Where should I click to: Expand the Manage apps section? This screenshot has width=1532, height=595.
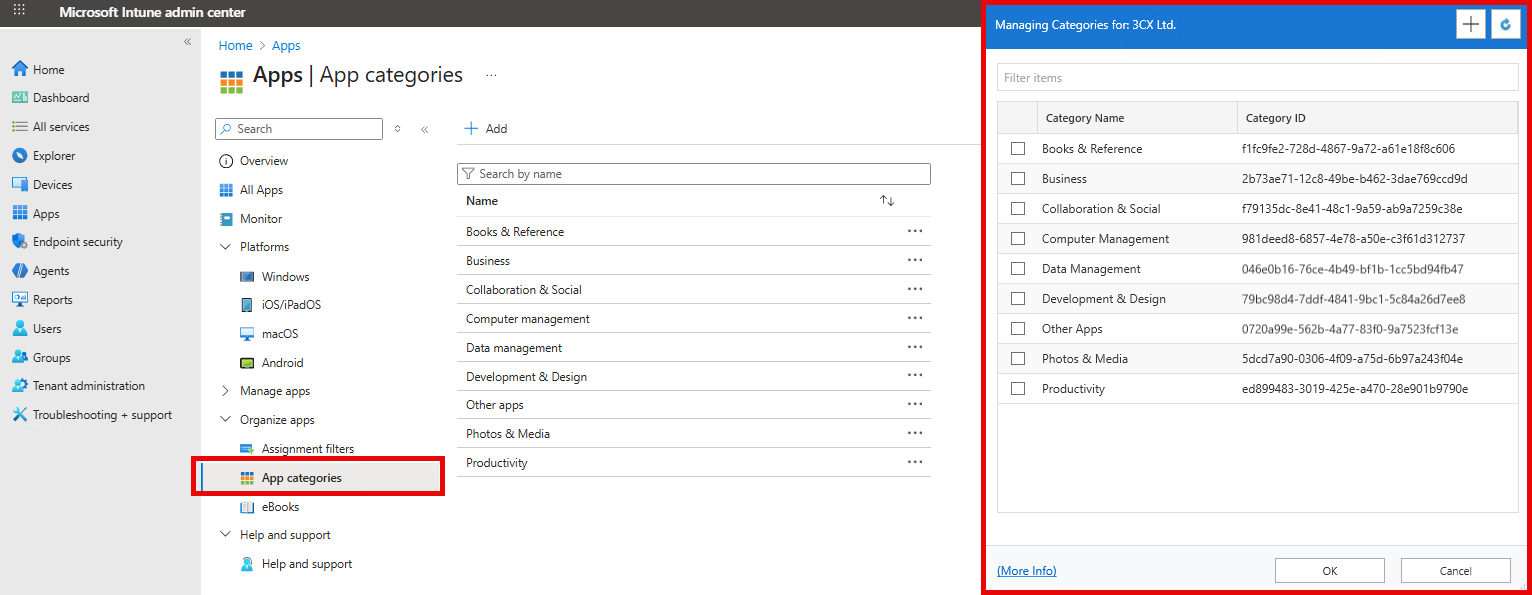pyautogui.click(x=225, y=390)
